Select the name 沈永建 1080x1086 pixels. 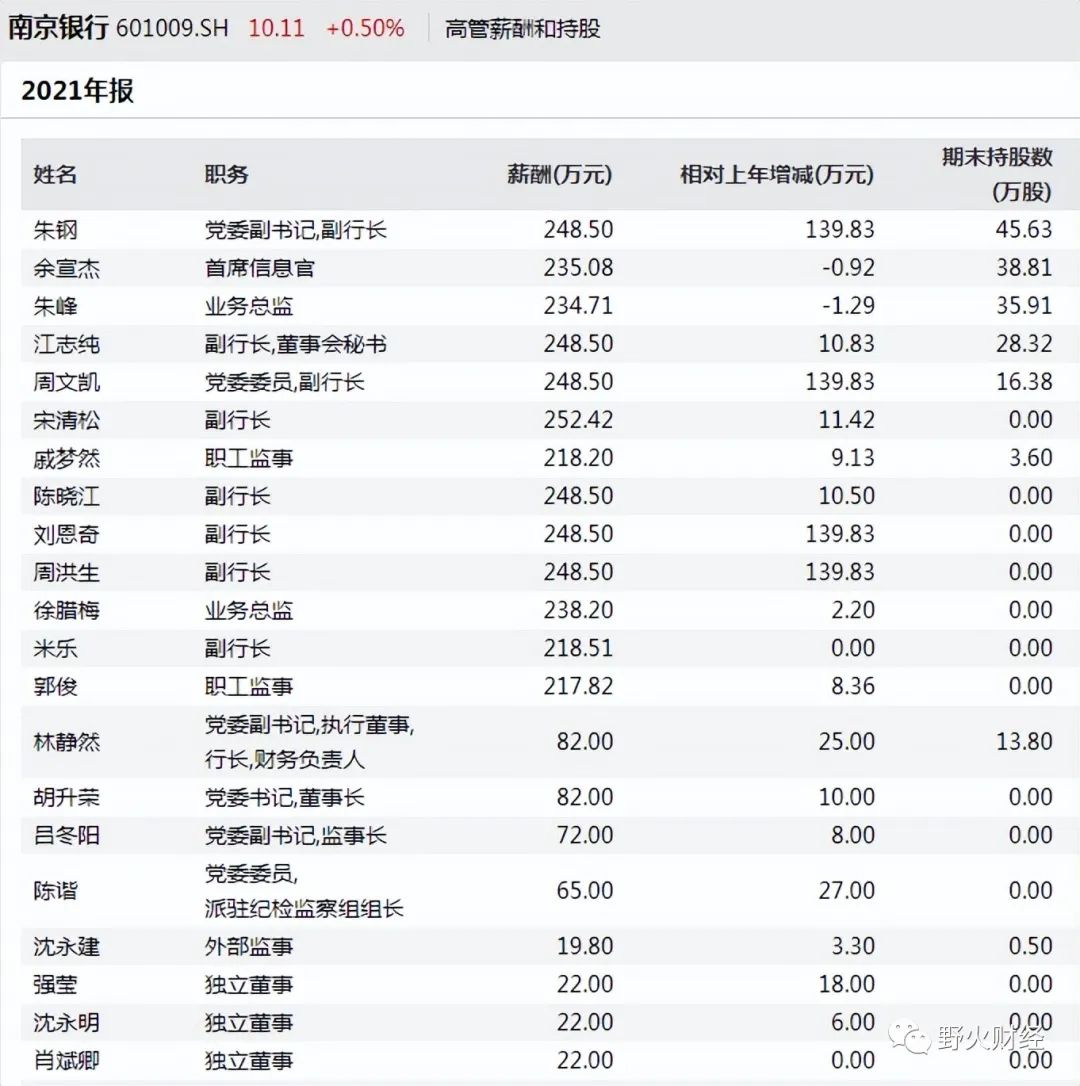coord(67,947)
